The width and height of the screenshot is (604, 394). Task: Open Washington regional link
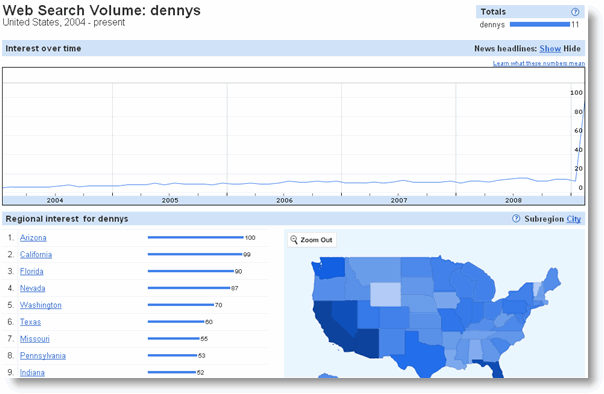point(40,305)
